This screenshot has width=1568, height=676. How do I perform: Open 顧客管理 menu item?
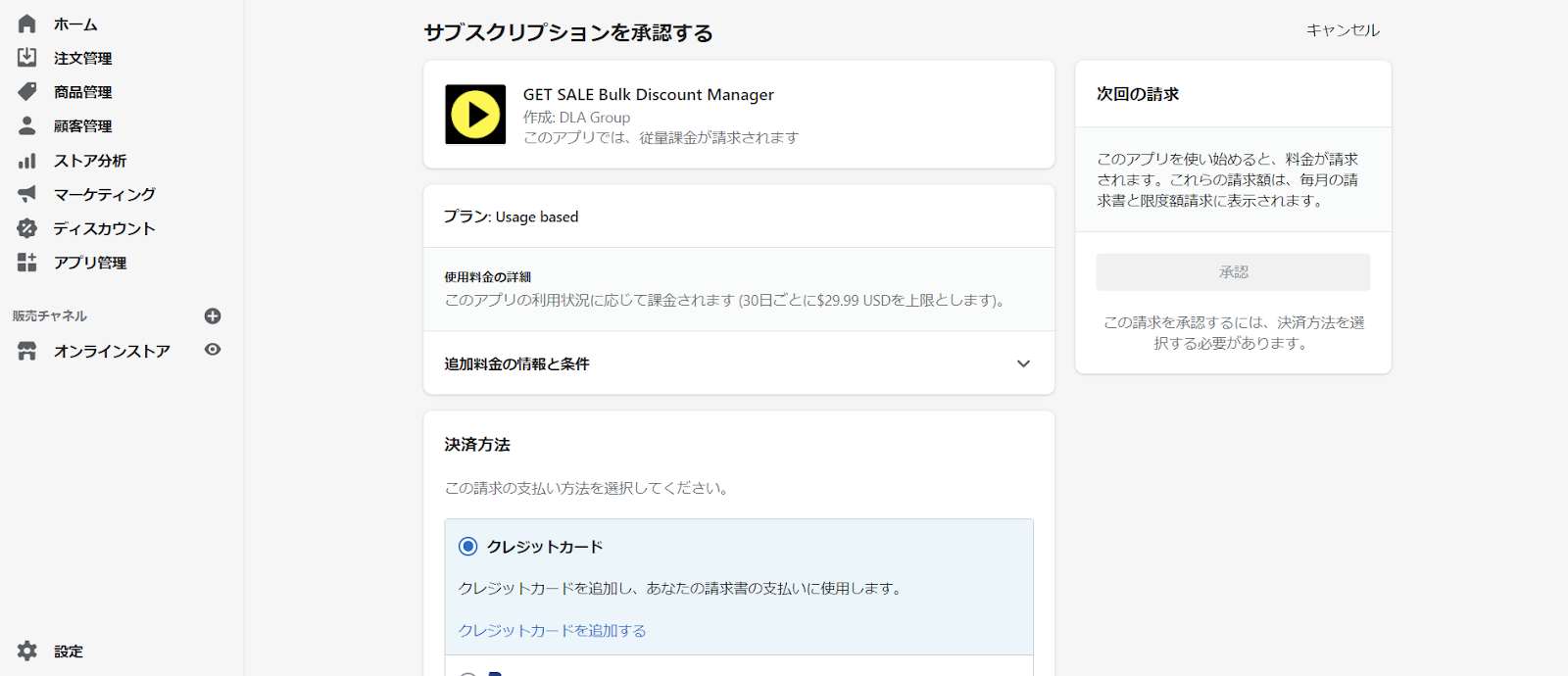pyautogui.click(x=82, y=125)
